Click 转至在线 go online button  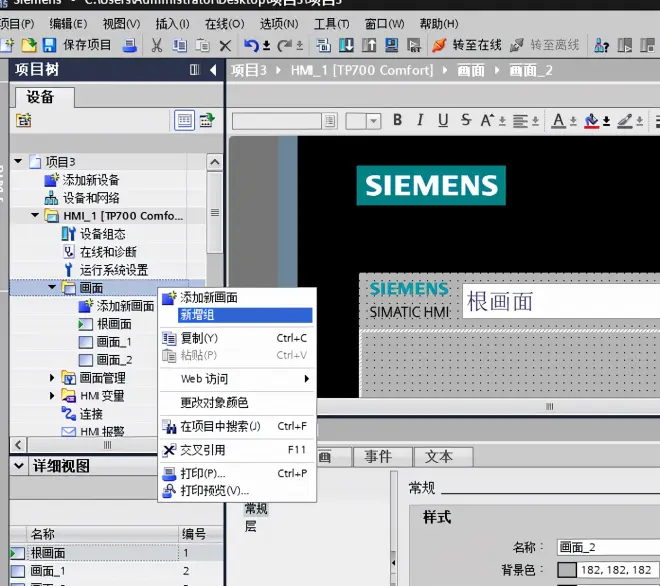tap(467, 45)
